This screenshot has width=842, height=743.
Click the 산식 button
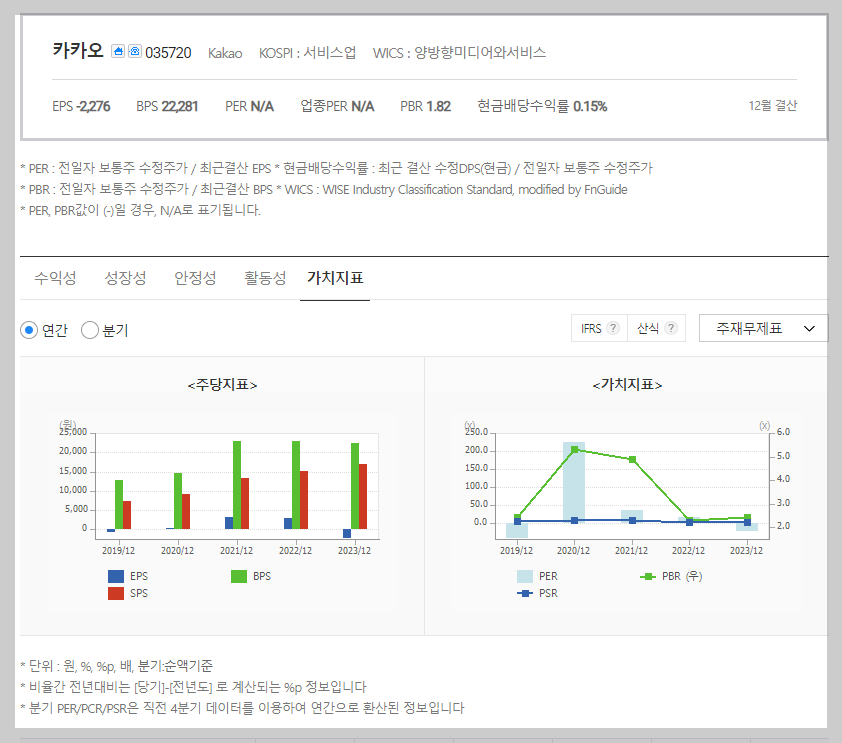(x=656, y=328)
